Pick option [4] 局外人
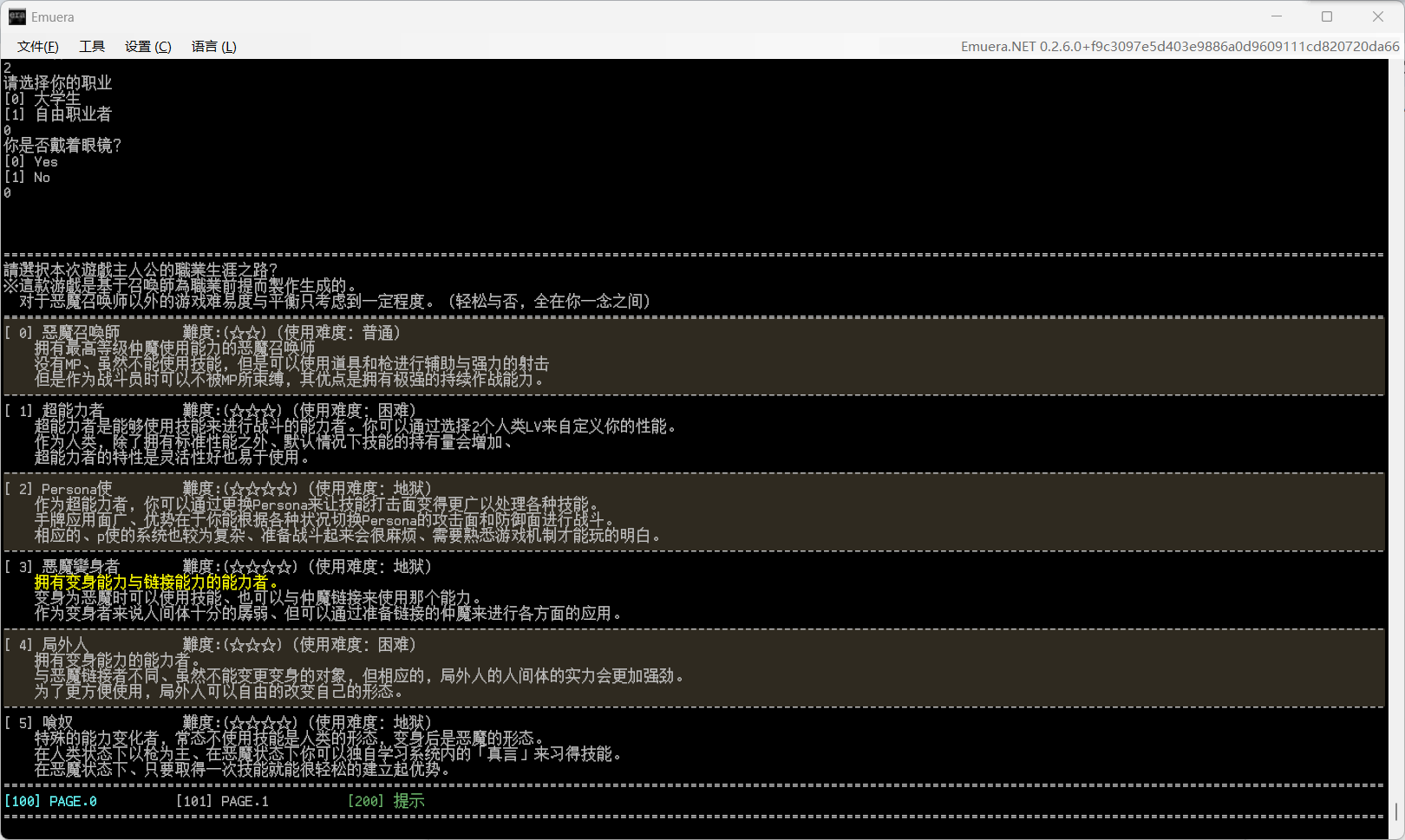Image resolution: width=1405 pixels, height=840 pixels. tap(694, 668)
